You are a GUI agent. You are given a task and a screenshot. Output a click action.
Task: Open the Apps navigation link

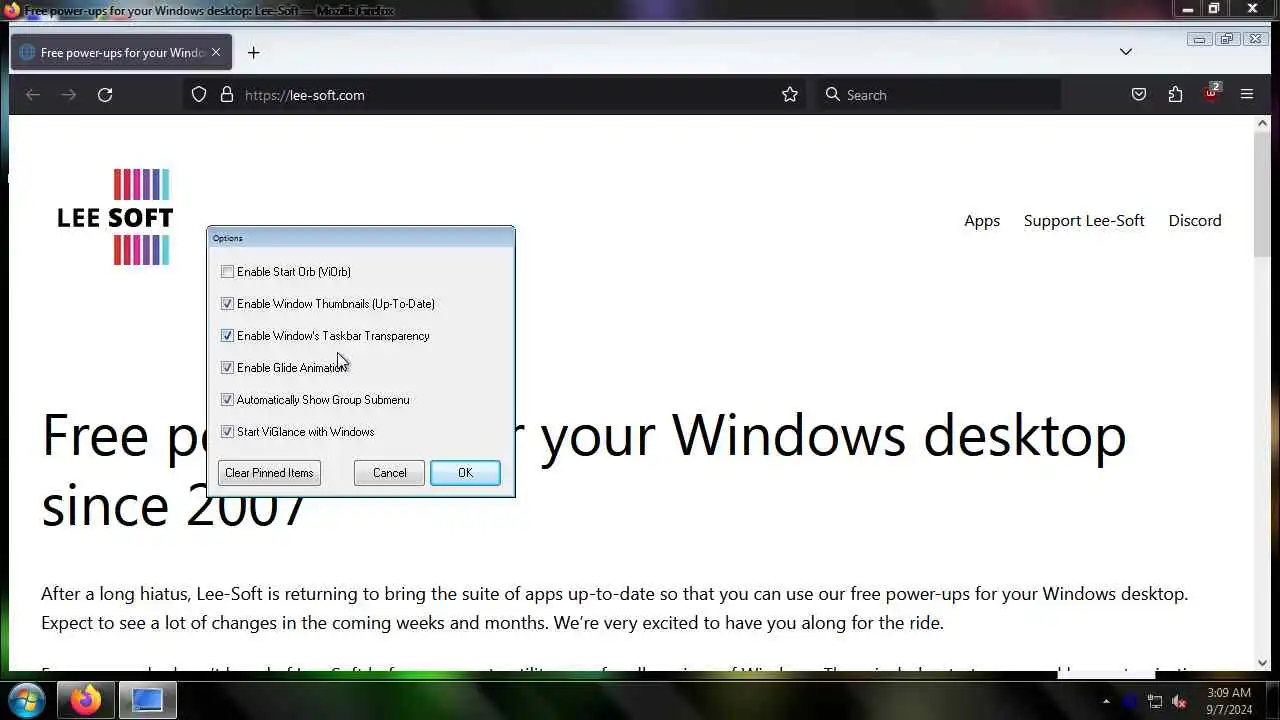982,221
